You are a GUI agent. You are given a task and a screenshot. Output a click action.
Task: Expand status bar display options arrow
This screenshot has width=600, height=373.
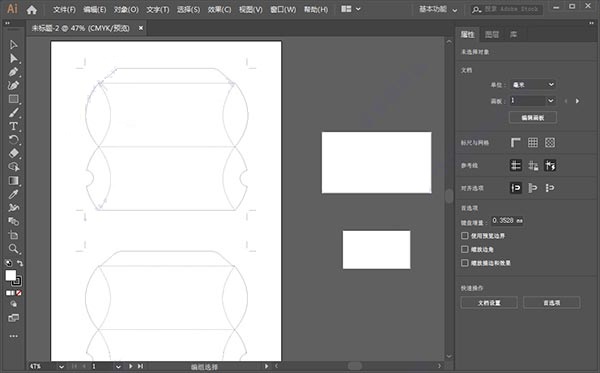click(266, 366)
